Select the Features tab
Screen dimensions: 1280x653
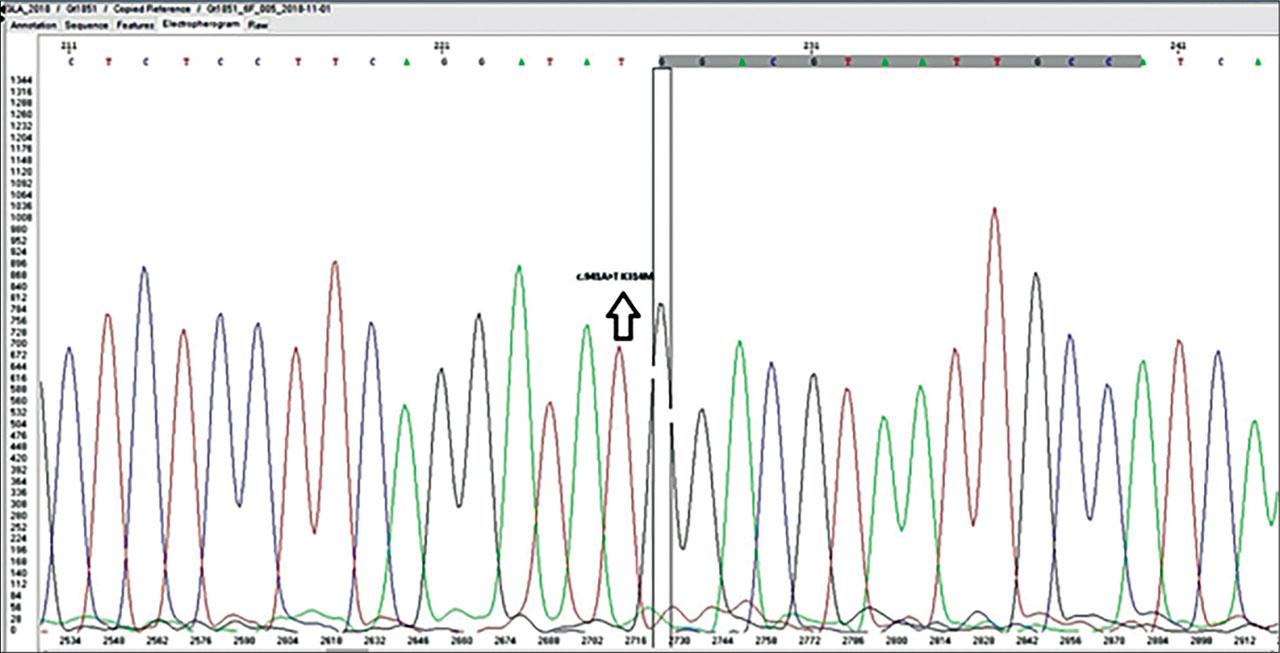tap(134, 24)
